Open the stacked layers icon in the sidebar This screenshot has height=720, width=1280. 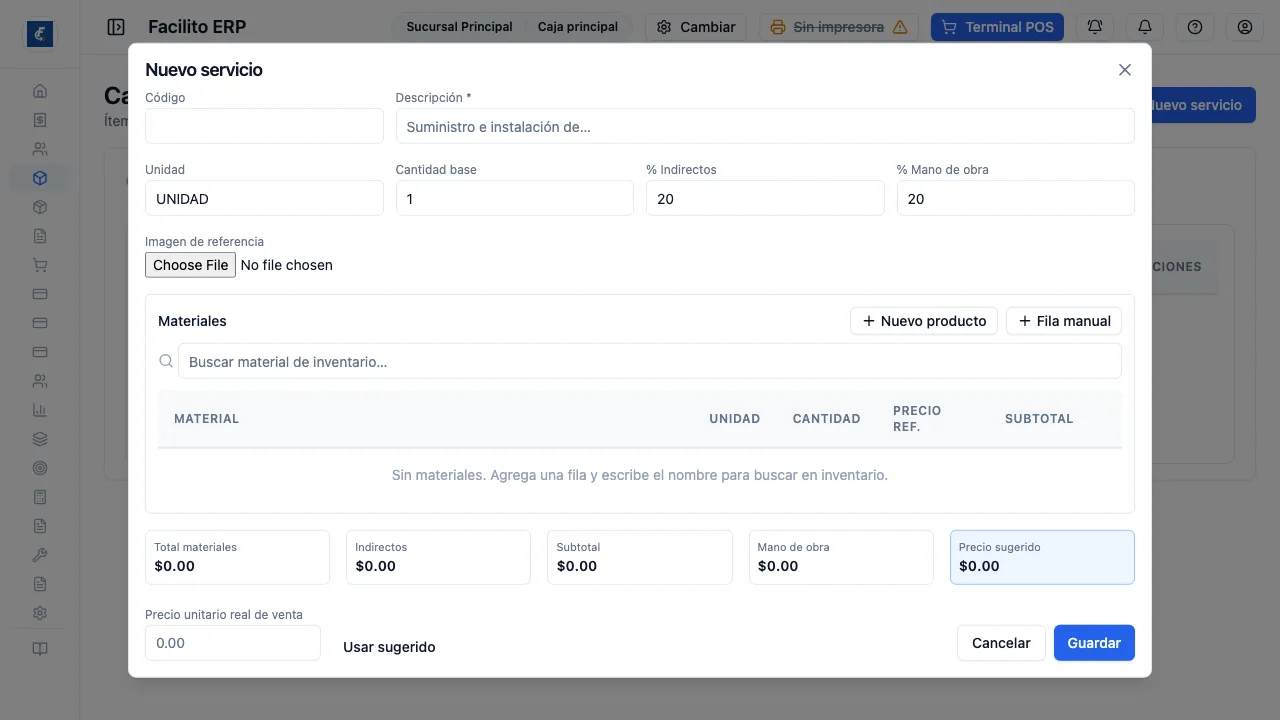[x=40, y=439]
